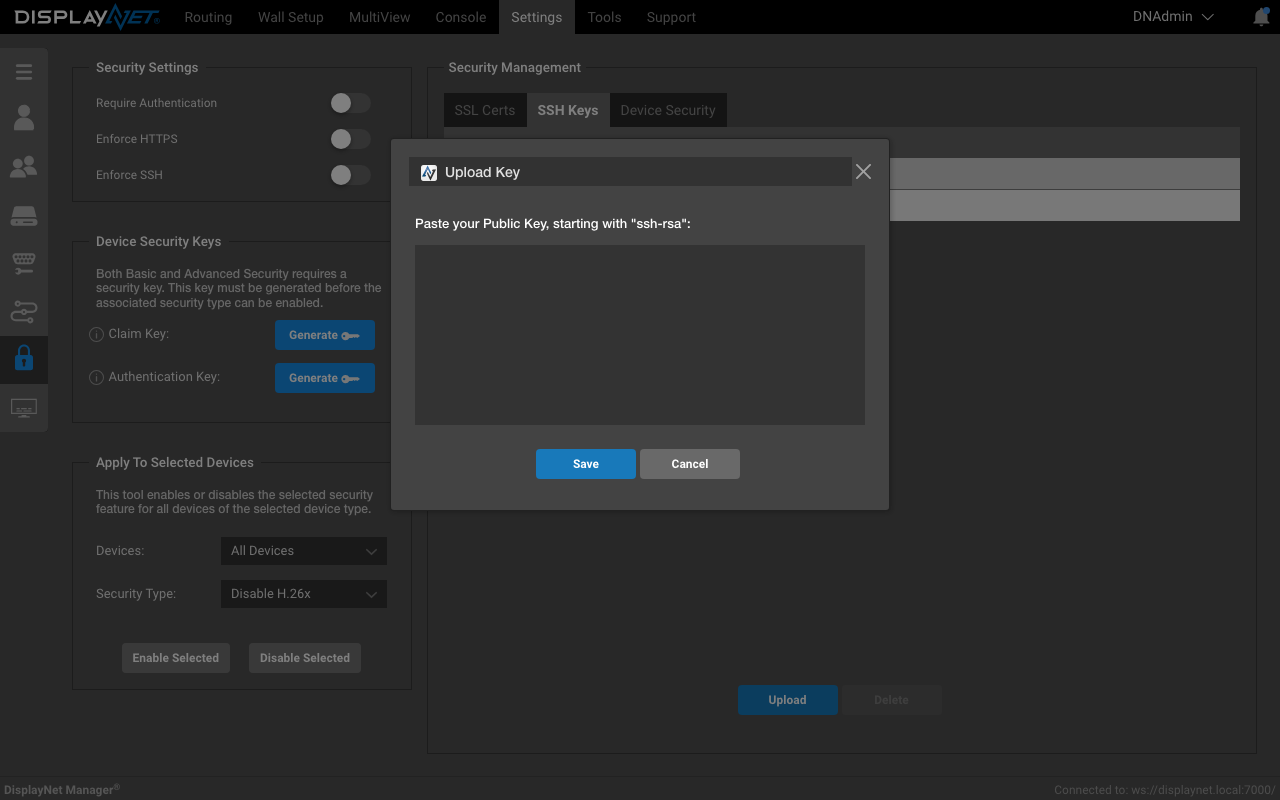Viewport: 1280px width, 800px height.
Task: Click the Upload Key dialog logo icon
Action: (429, 172)
